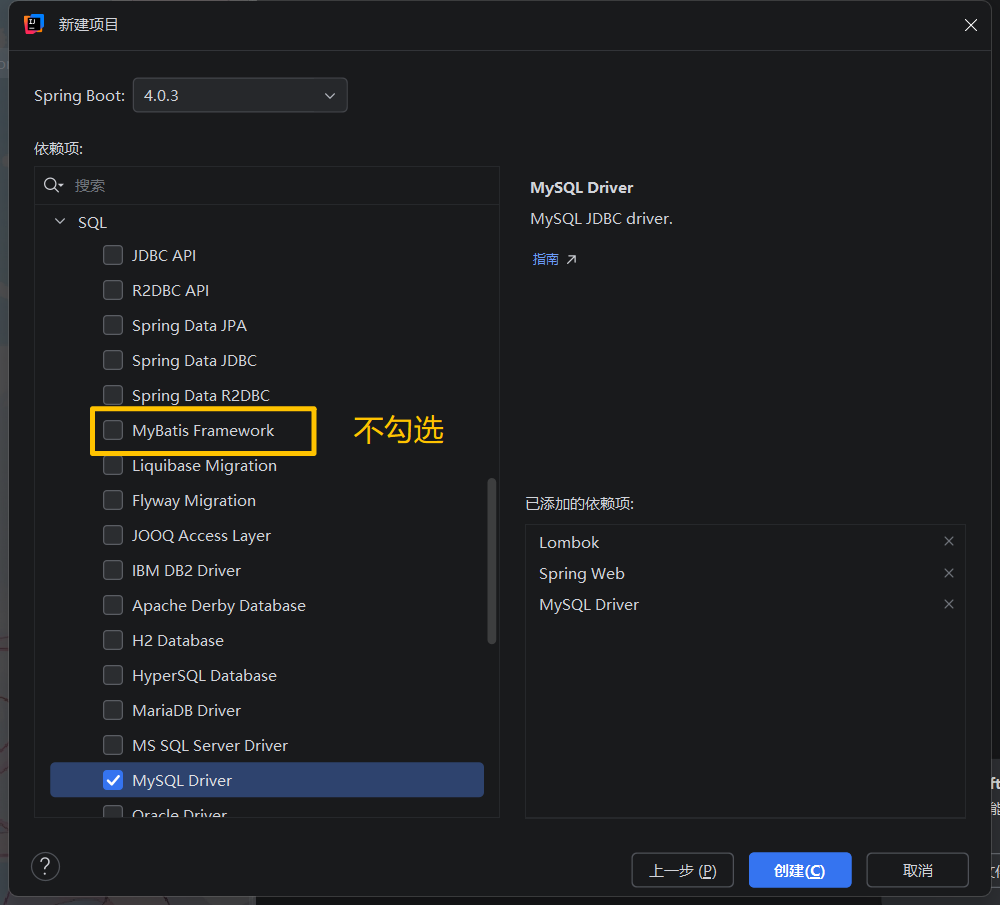Open the Spring Boot version dropdown

pos(240,96)
